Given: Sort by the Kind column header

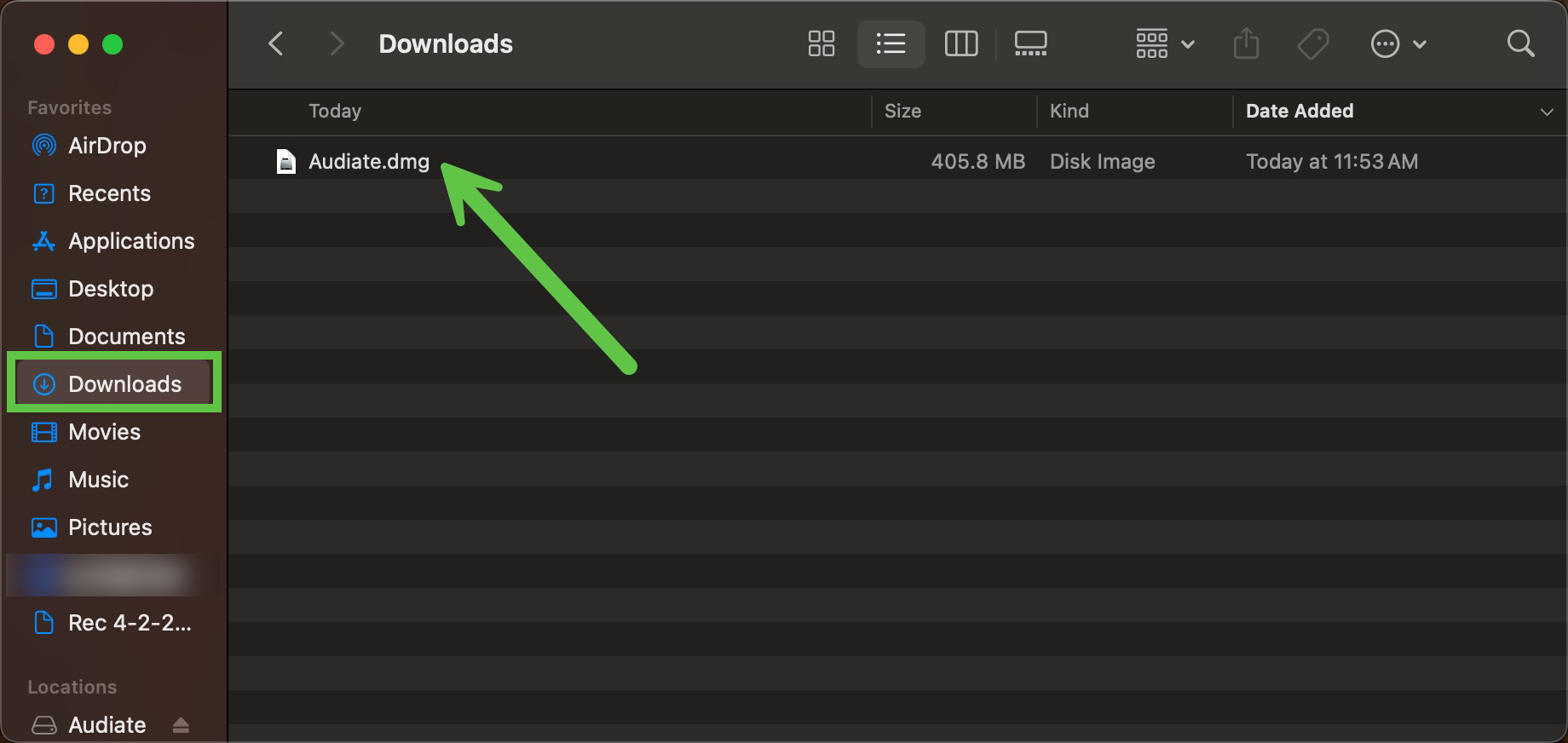Looking at the screenshot, I should click(x=1069, y=111).
